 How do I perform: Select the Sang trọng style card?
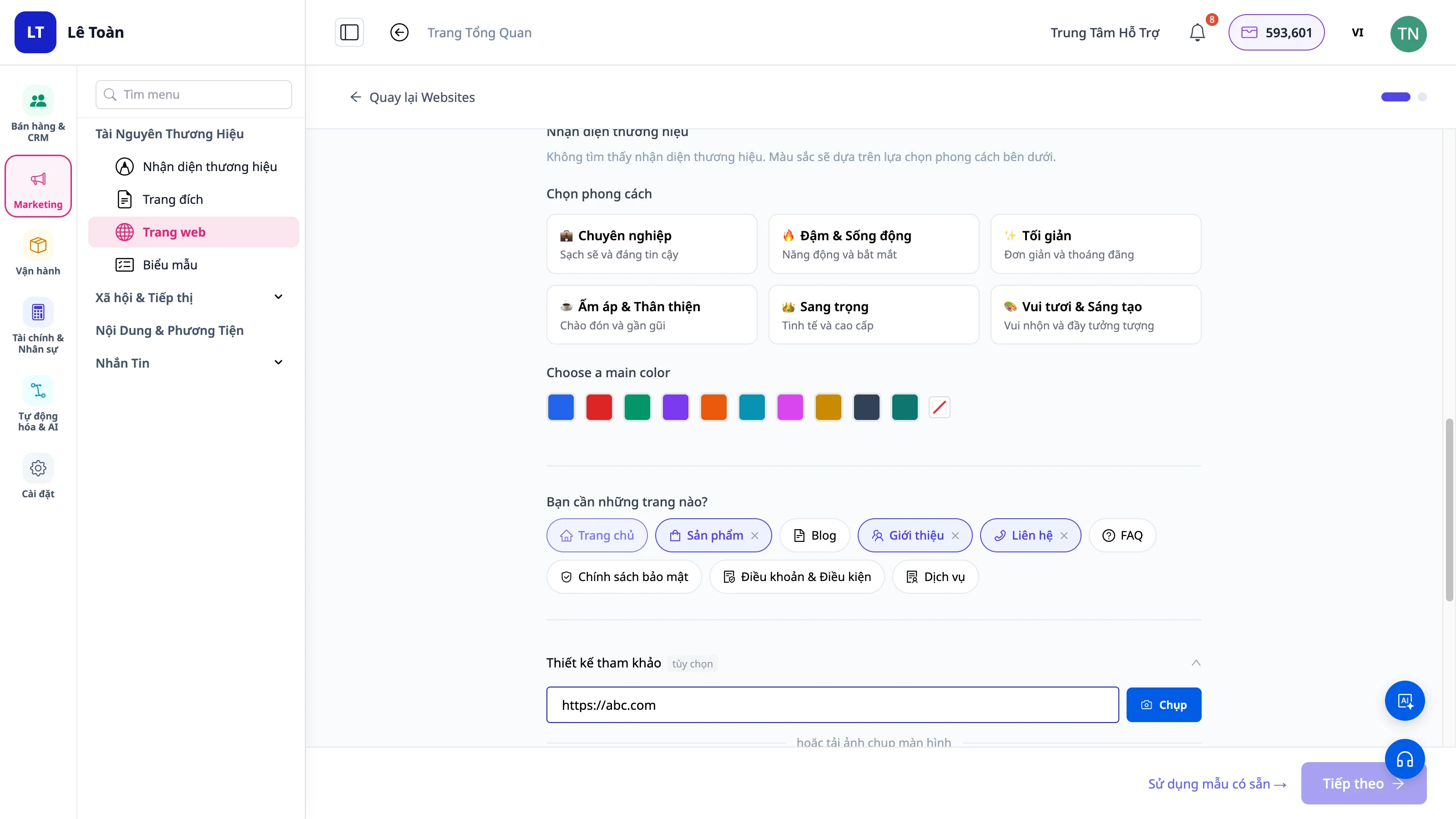(873, 315)
